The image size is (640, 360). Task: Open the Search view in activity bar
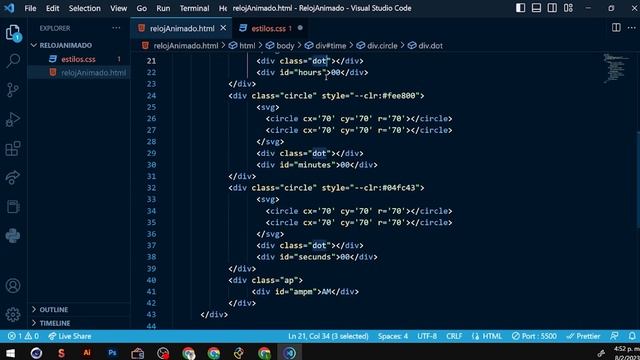pyautogui.click(x=13, y=61)
